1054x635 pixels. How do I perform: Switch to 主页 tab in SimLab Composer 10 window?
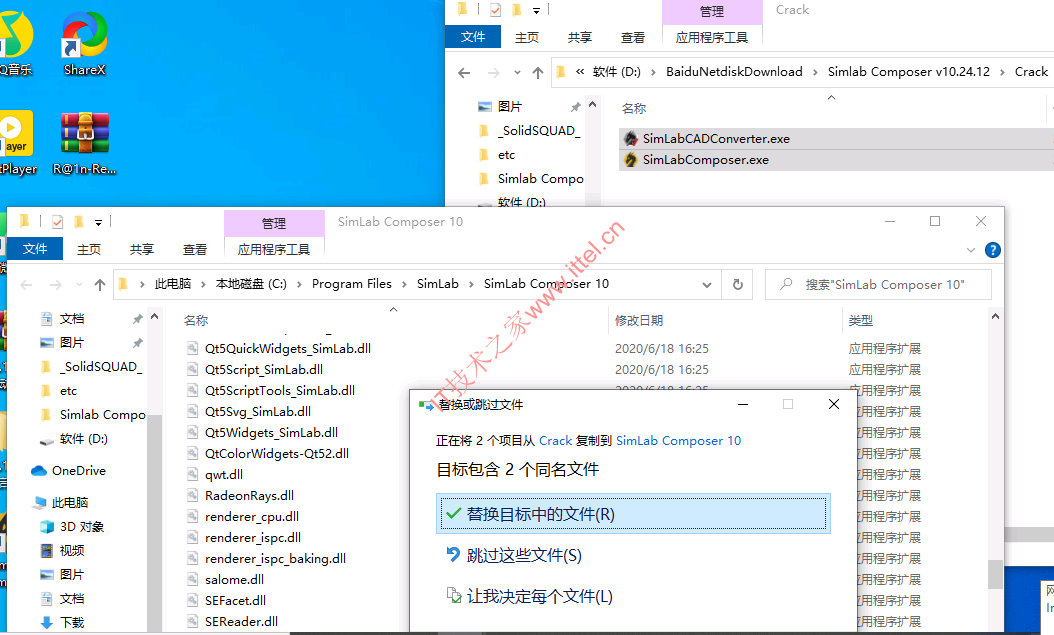89,249
